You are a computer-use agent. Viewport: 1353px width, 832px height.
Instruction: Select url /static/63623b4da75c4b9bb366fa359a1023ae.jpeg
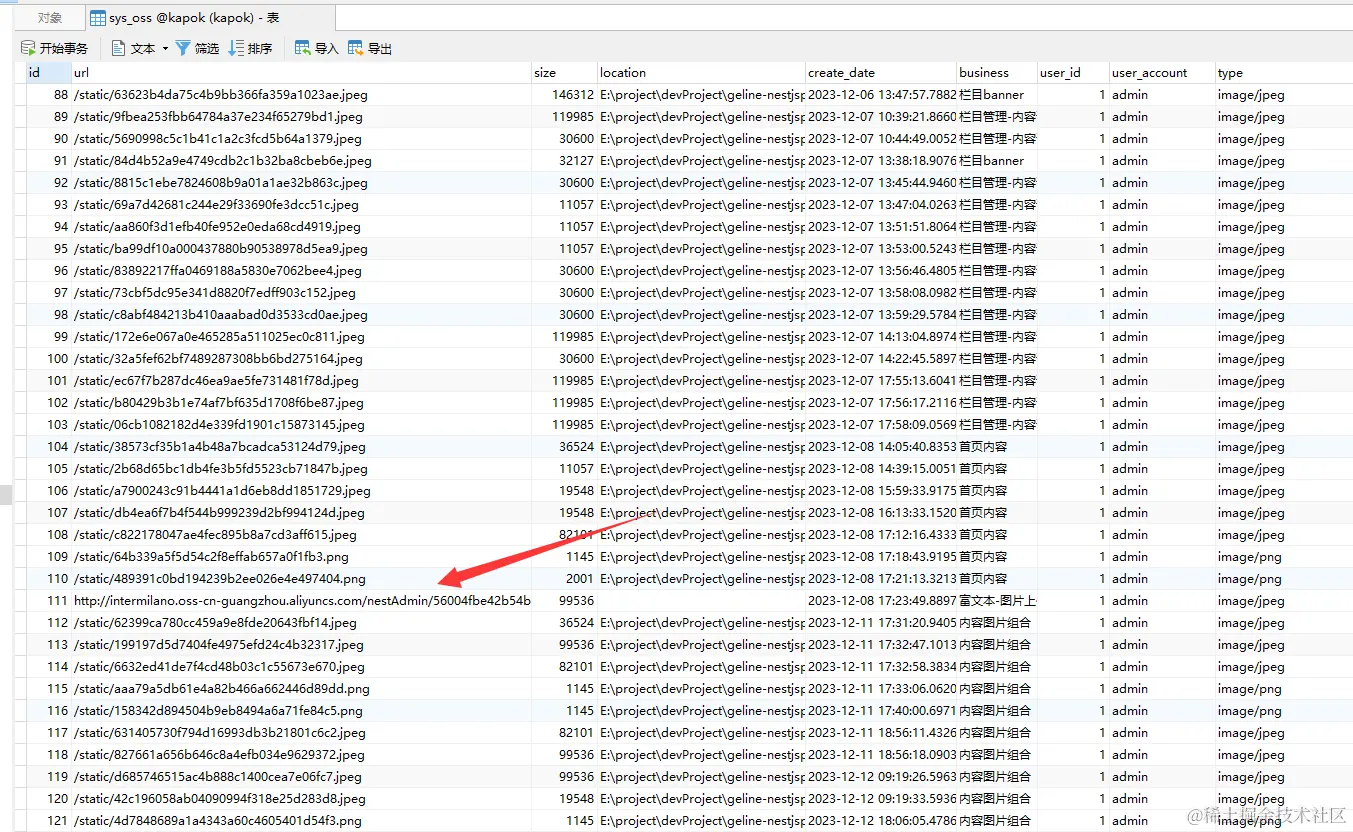(301, 95)
